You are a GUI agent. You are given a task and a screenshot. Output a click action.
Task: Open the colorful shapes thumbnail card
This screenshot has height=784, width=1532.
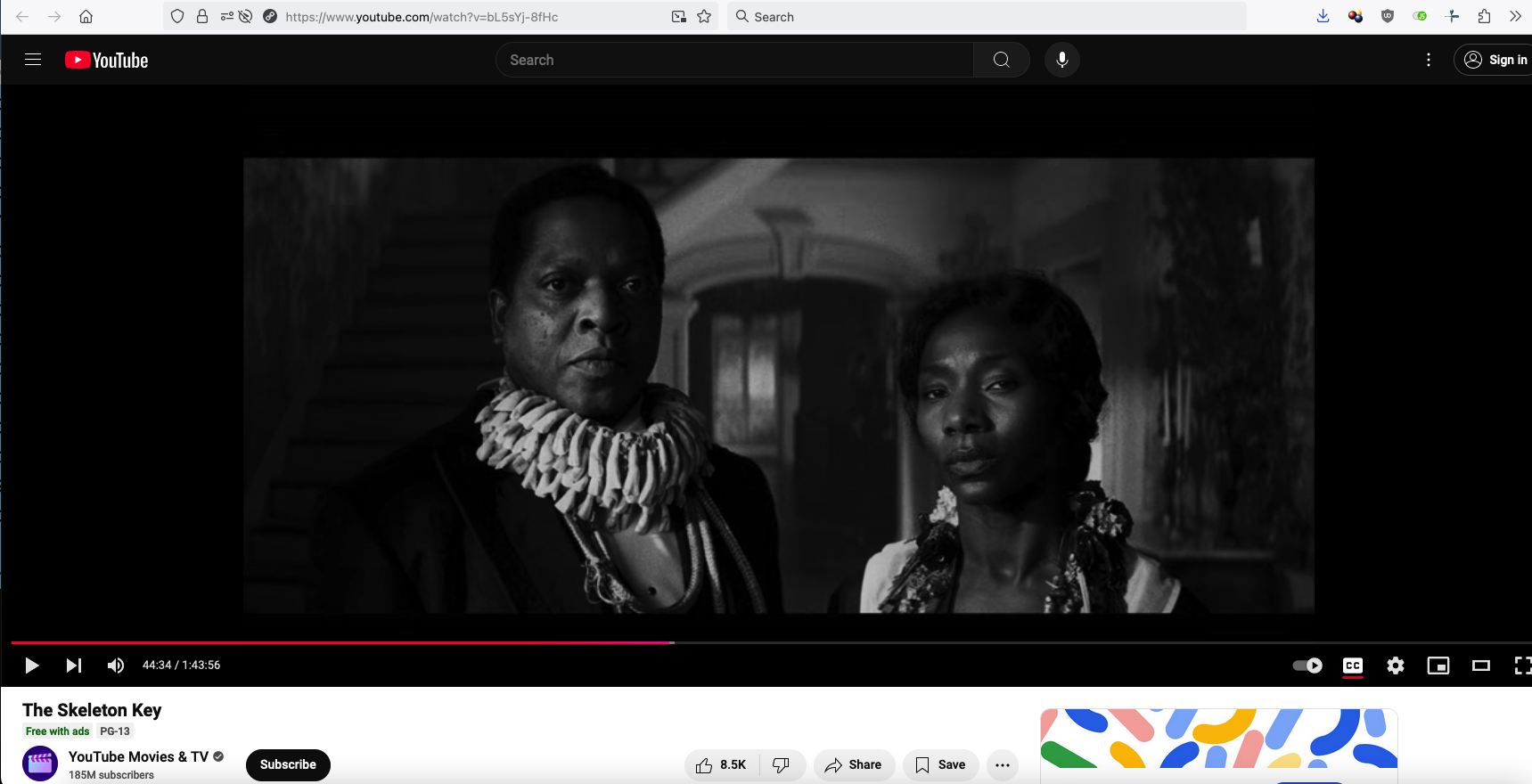[1219, 739]
